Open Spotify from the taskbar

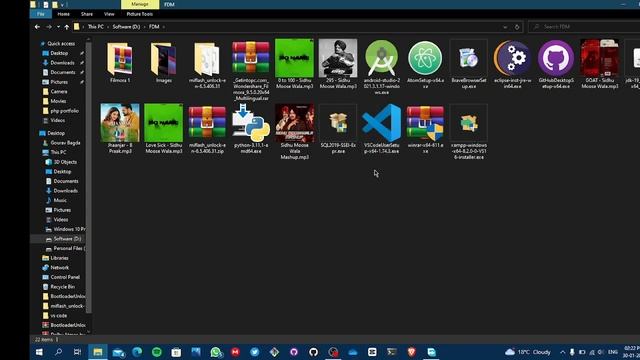[x=157, y=352]
